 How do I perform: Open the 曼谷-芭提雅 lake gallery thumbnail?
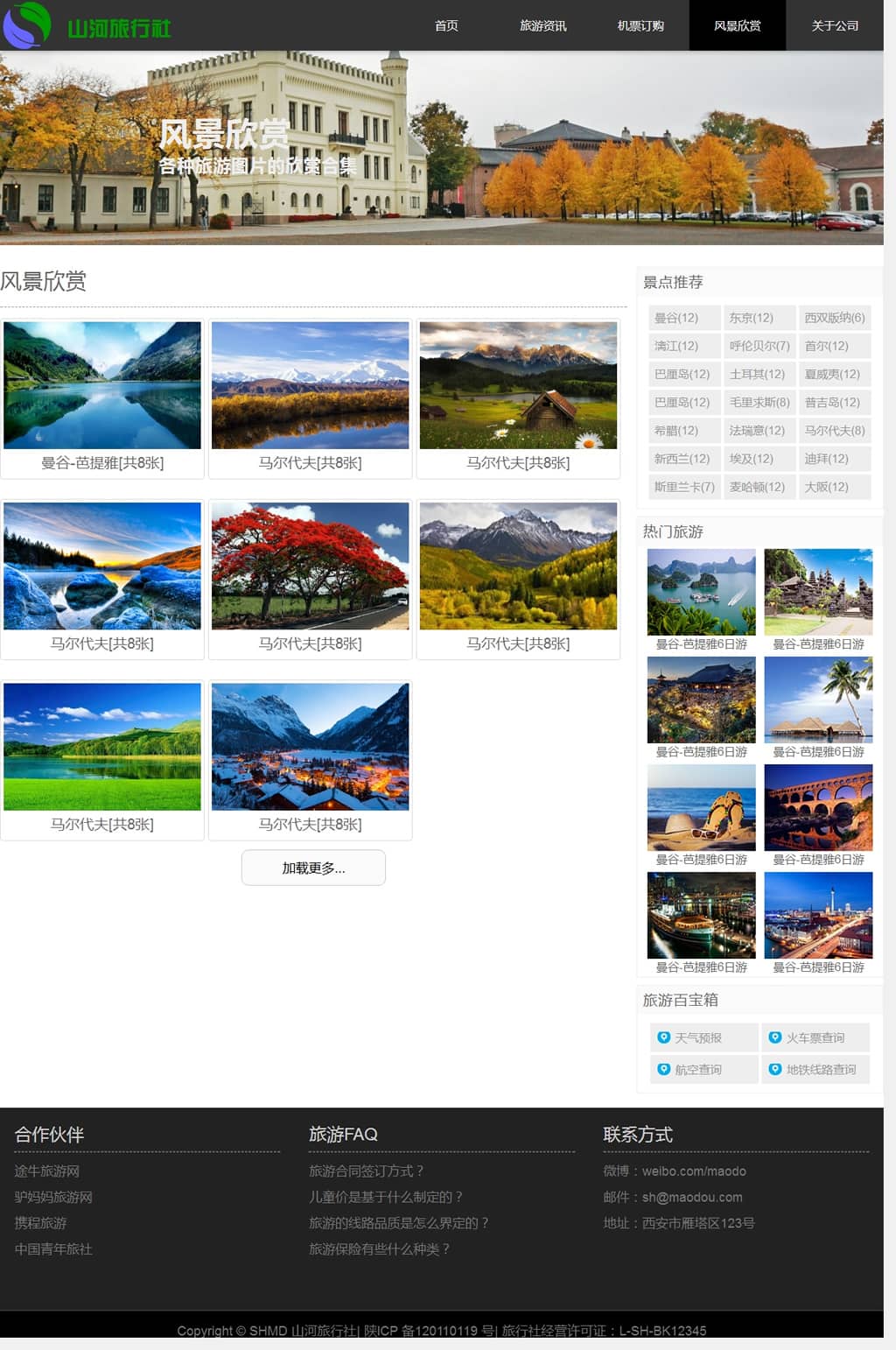click(x=102, y=385)
